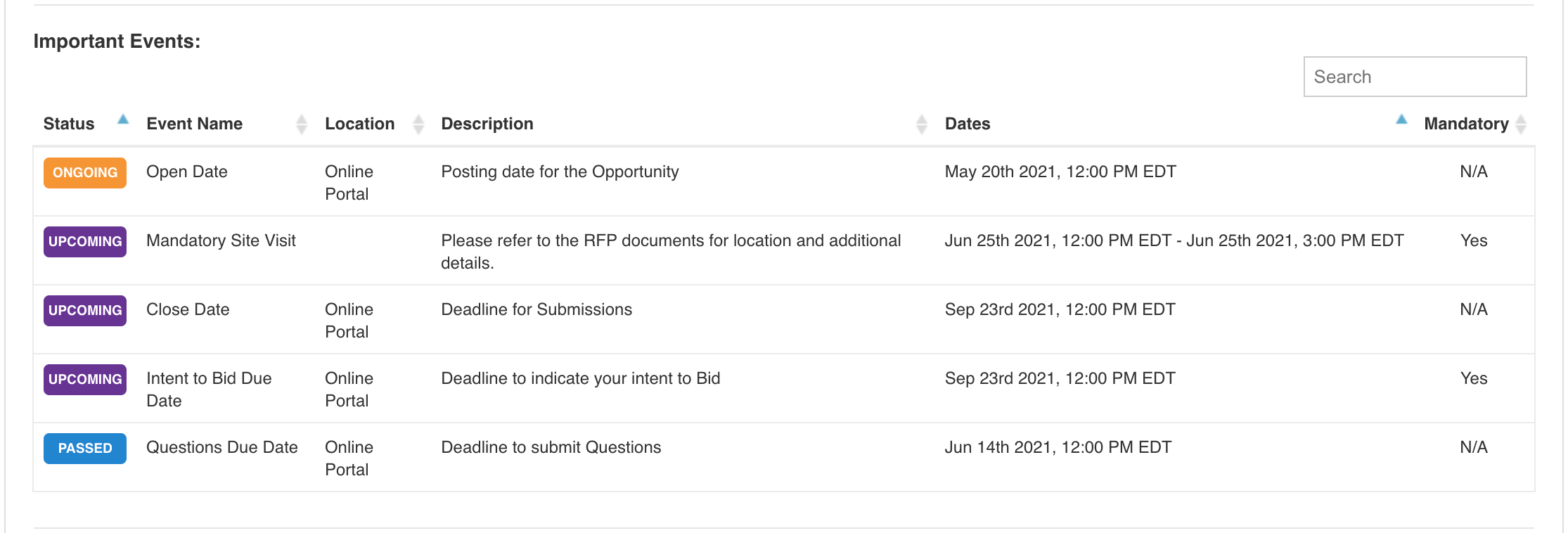
Task: Click the blue PASSED status badge
Action: click(x=85, y=449)
